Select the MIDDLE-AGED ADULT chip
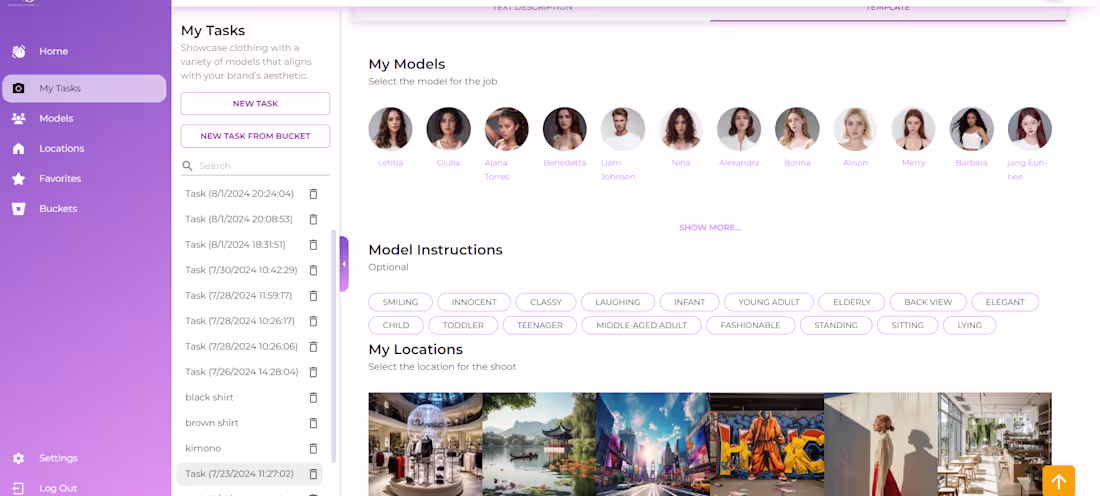 pyautogui.click(x=641, y=326)
